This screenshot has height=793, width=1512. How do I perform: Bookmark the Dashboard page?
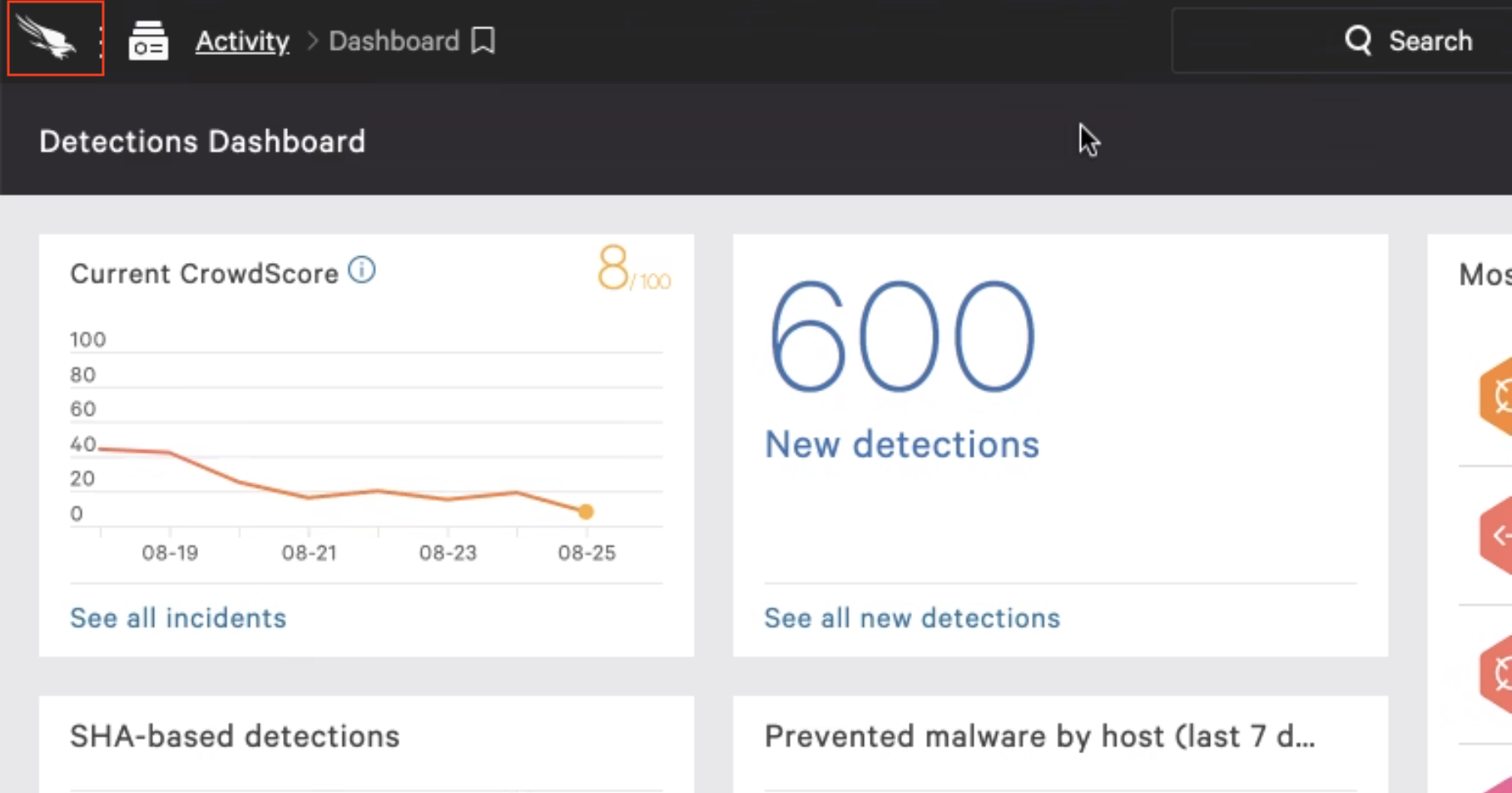483,41
